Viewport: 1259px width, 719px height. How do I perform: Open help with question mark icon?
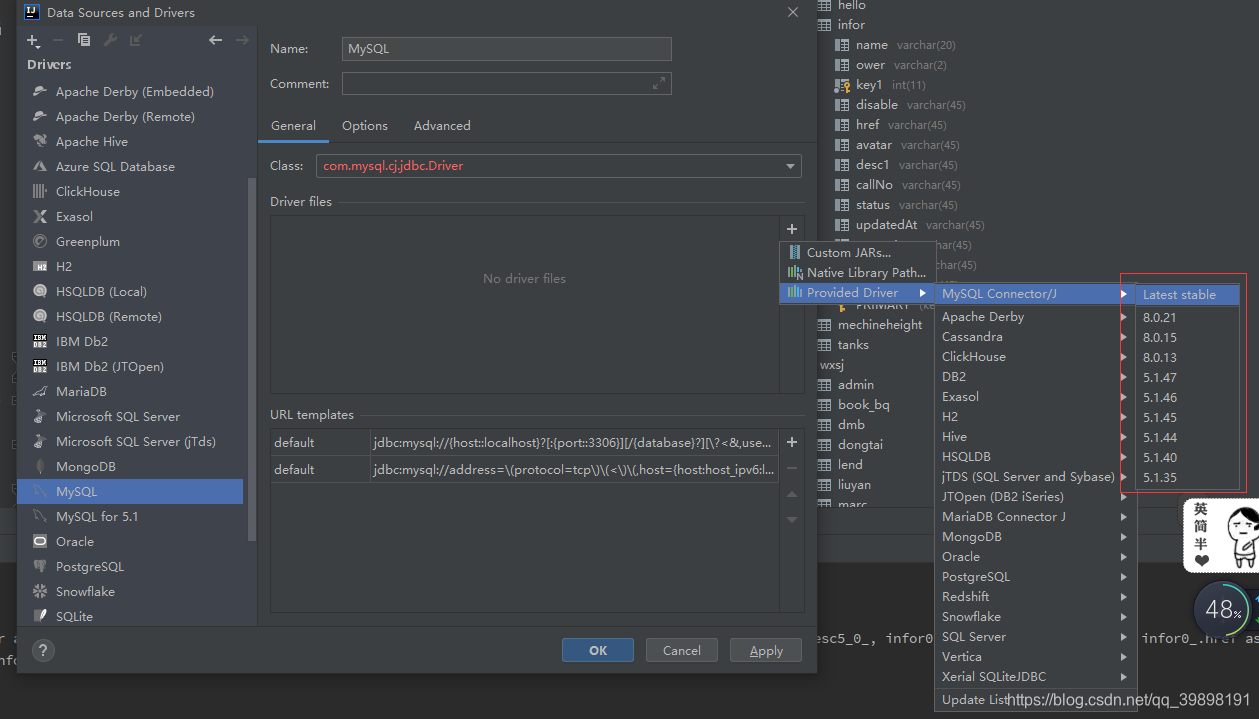point(42,650)
